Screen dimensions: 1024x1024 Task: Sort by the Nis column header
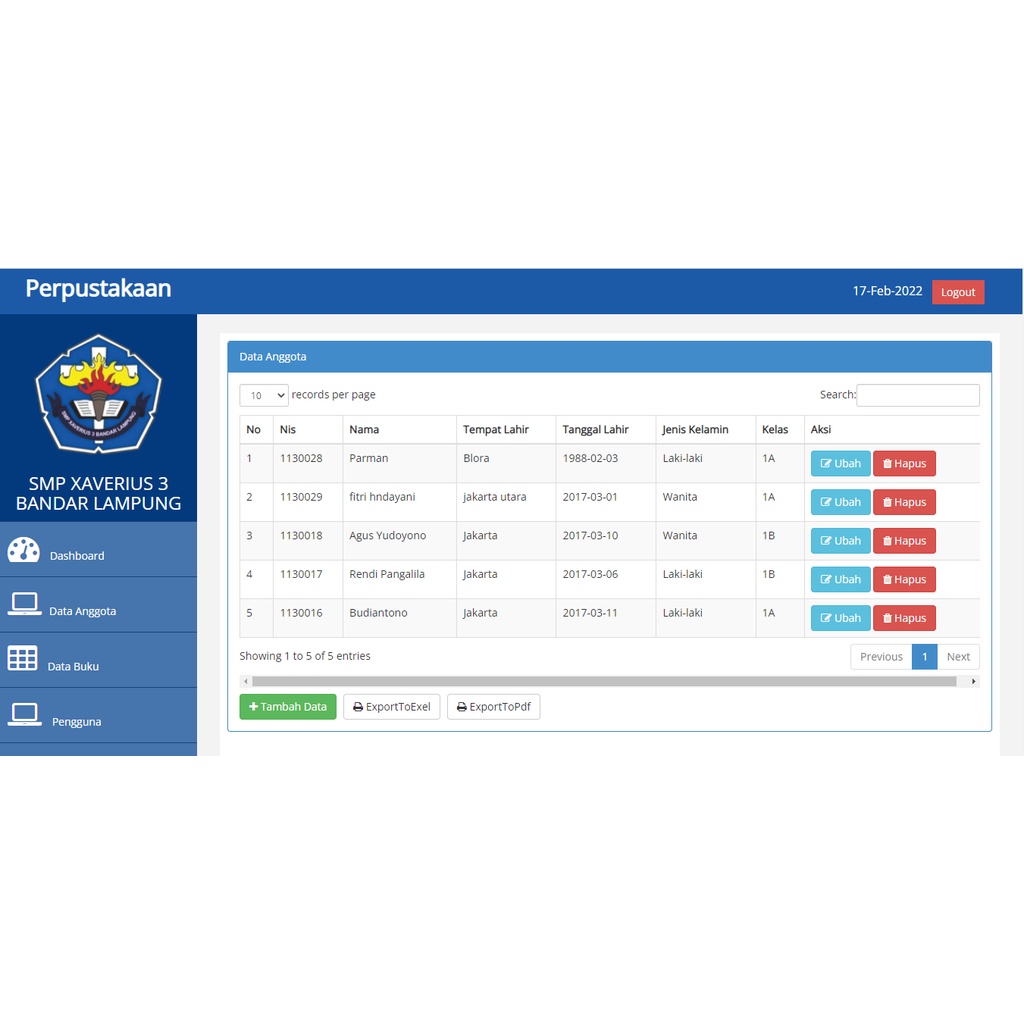click(308, 430)
